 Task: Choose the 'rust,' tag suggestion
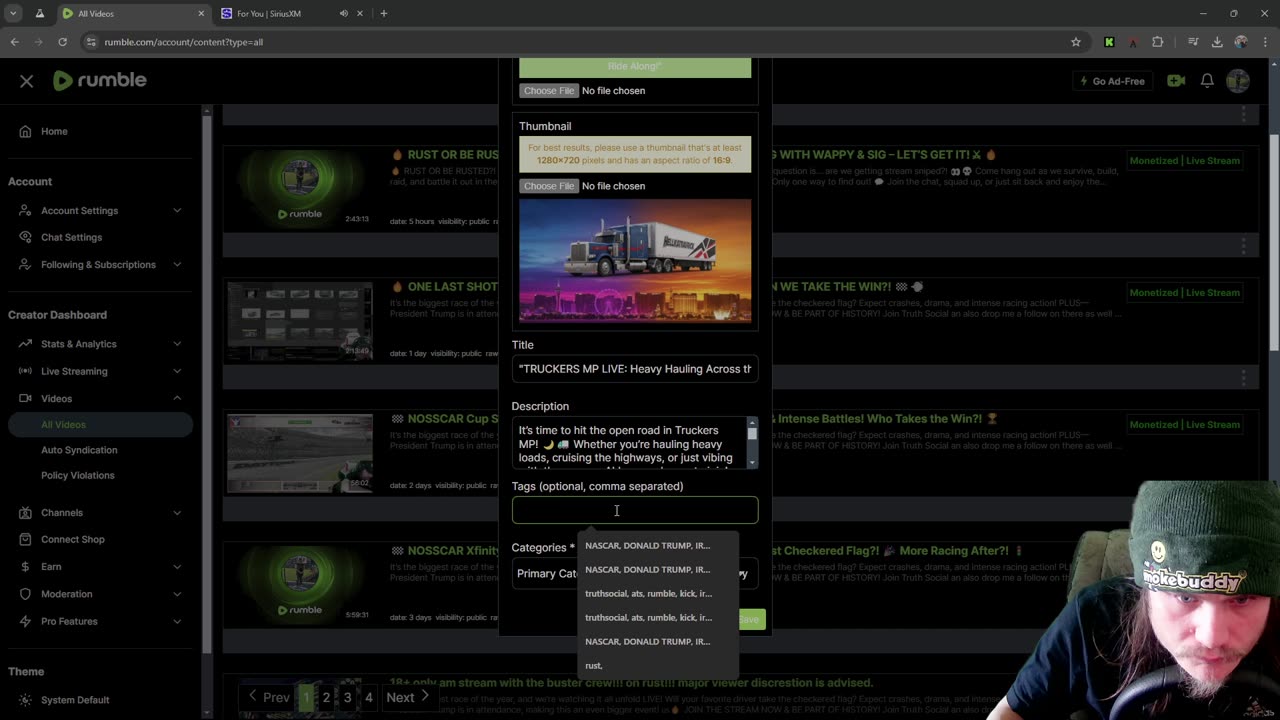(x=594, y=665)
